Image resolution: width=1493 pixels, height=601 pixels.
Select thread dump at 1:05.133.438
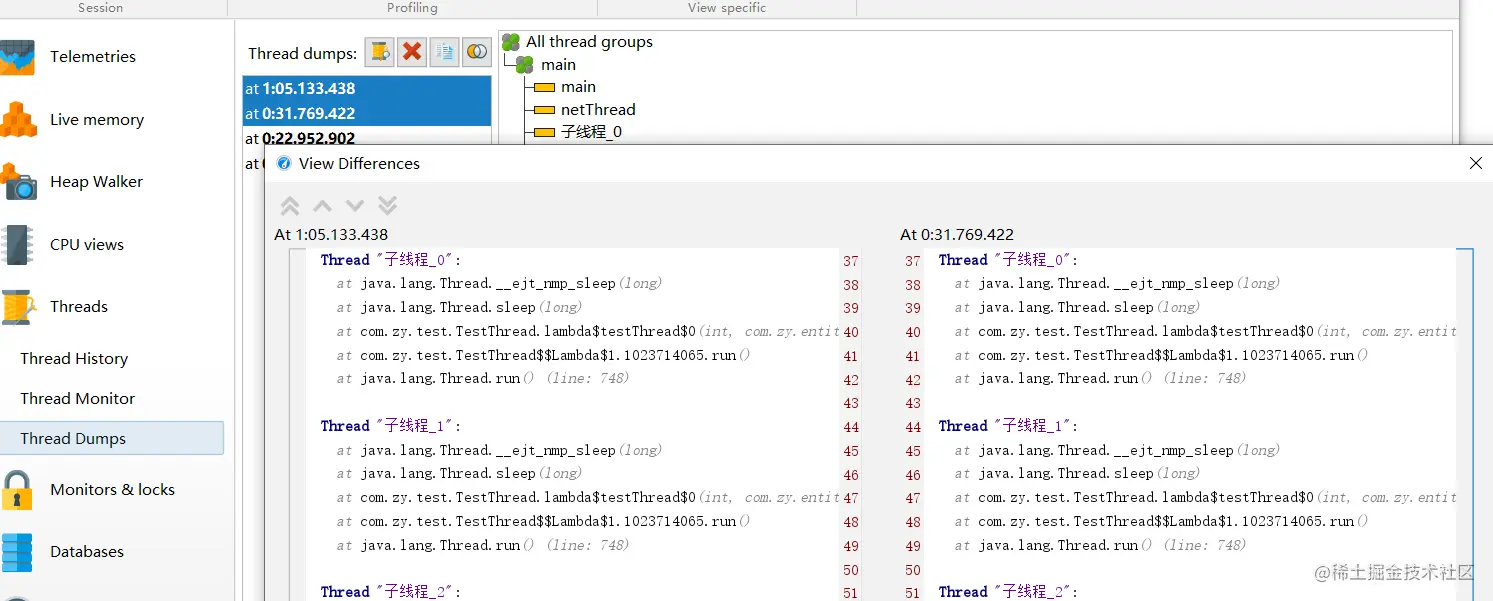pyautogui.click(x=366, y=89)
